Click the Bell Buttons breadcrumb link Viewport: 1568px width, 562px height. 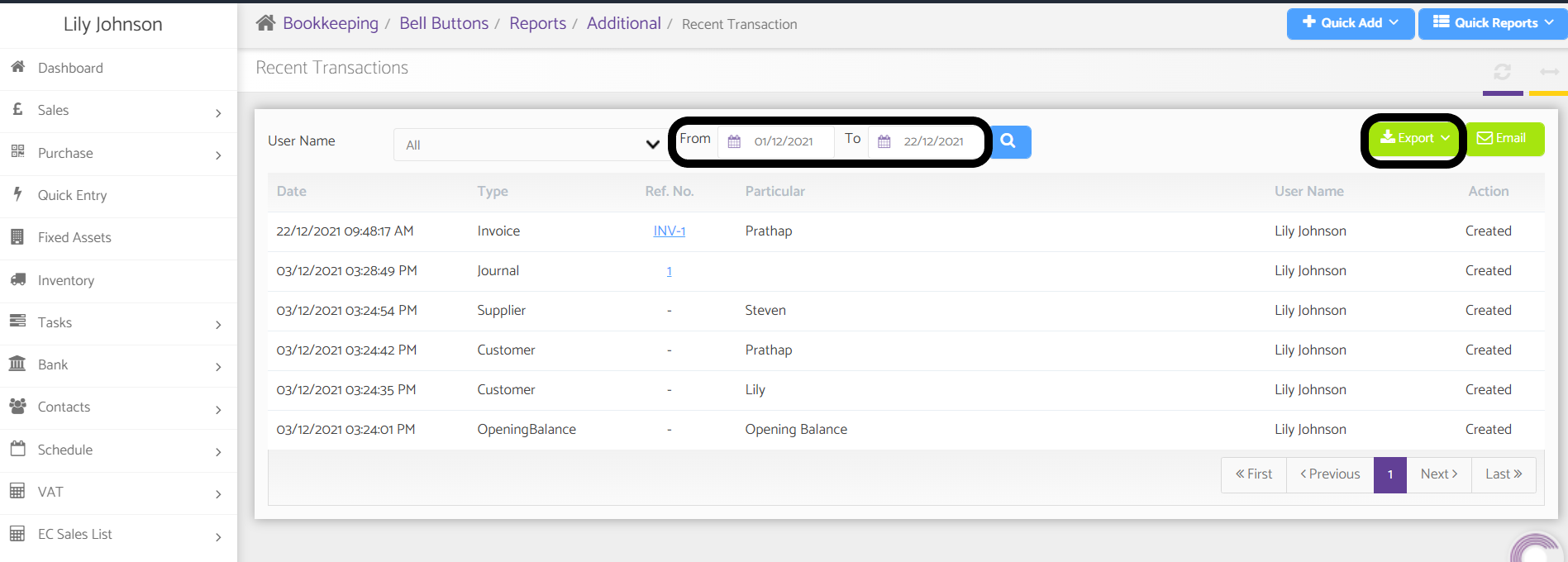(444, 23)
